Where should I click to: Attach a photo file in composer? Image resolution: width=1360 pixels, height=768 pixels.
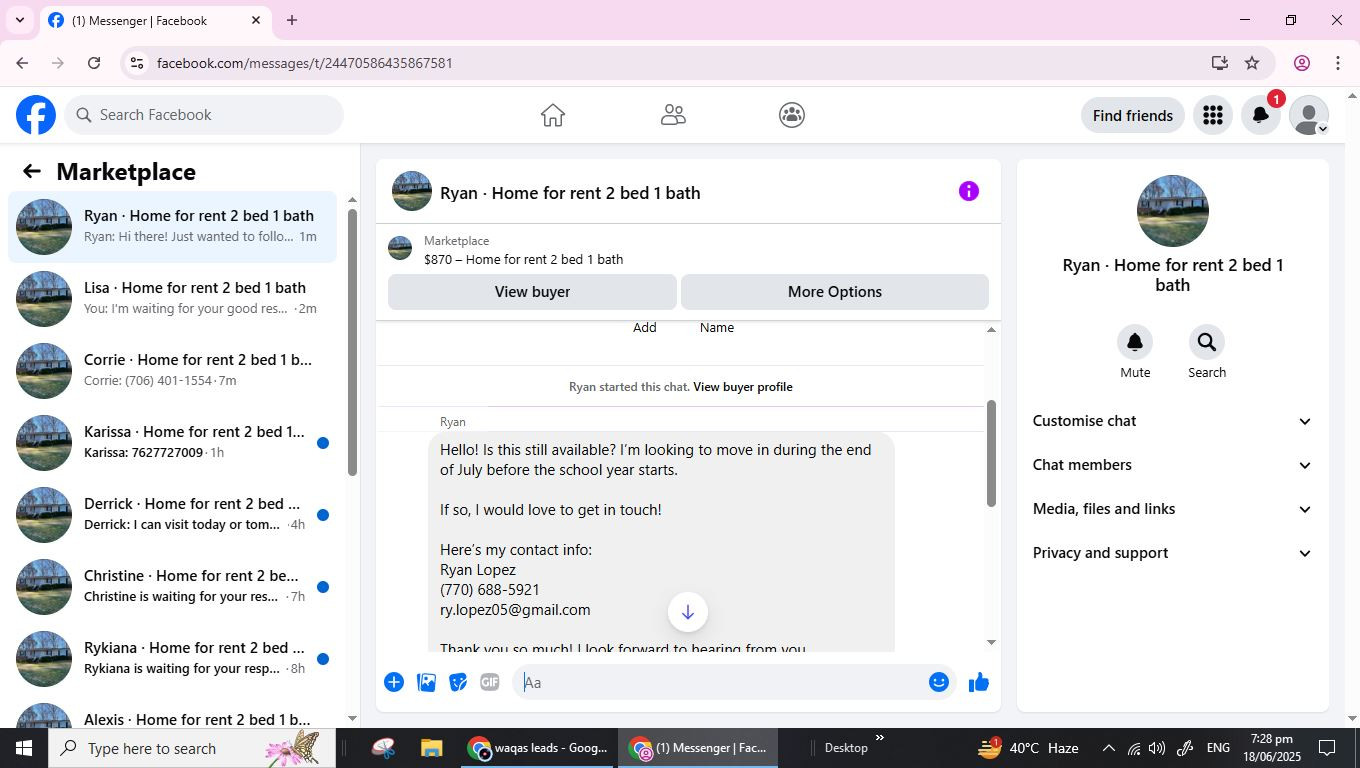pos(426,682)
